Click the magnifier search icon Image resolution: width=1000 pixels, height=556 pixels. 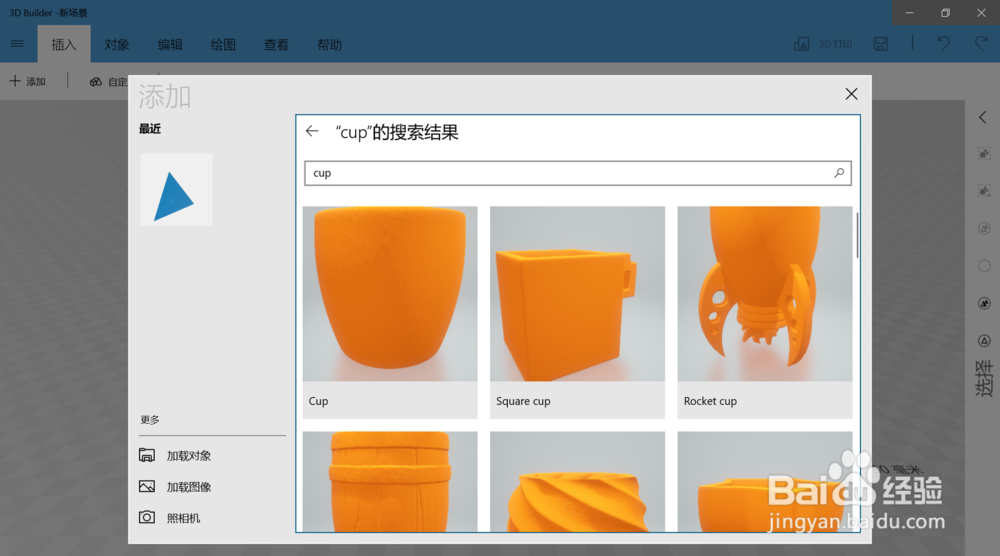click(839, 173)
